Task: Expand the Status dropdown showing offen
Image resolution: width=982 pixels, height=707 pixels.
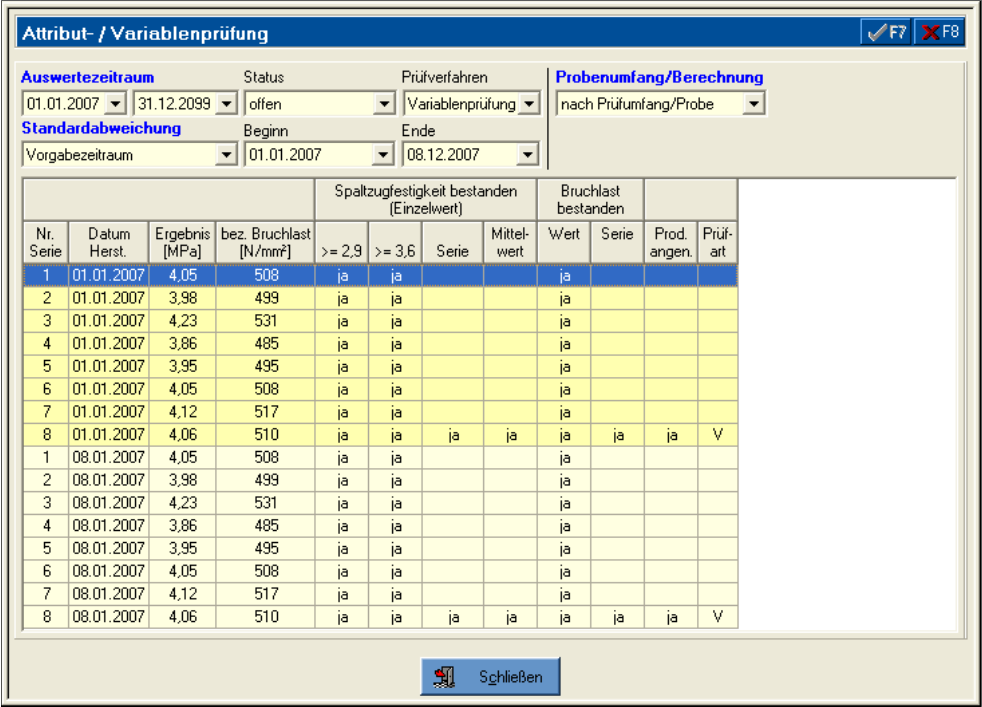Action: tap(384, 103)
